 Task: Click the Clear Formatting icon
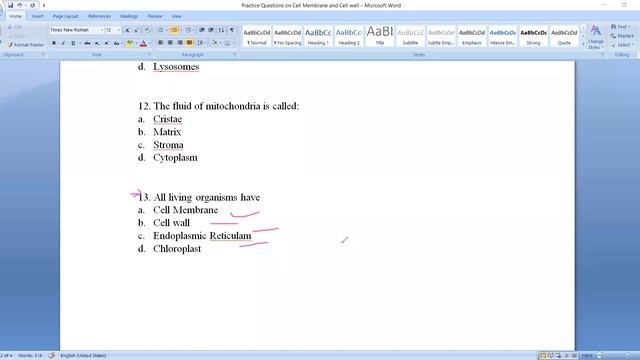147,30
